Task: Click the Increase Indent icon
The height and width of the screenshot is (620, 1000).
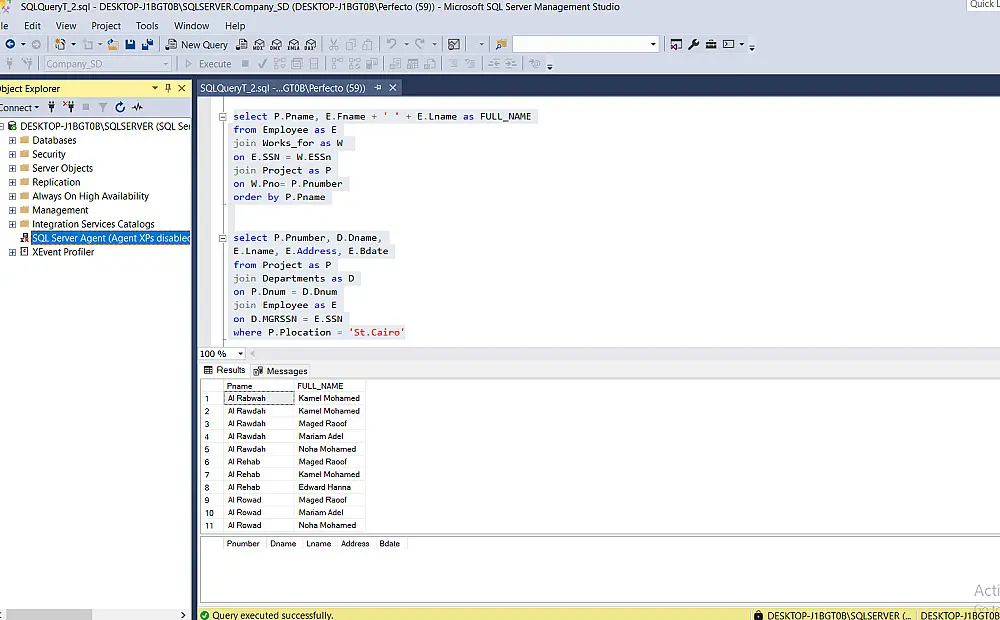Action: pyautogui.click(x=511, y=64)
